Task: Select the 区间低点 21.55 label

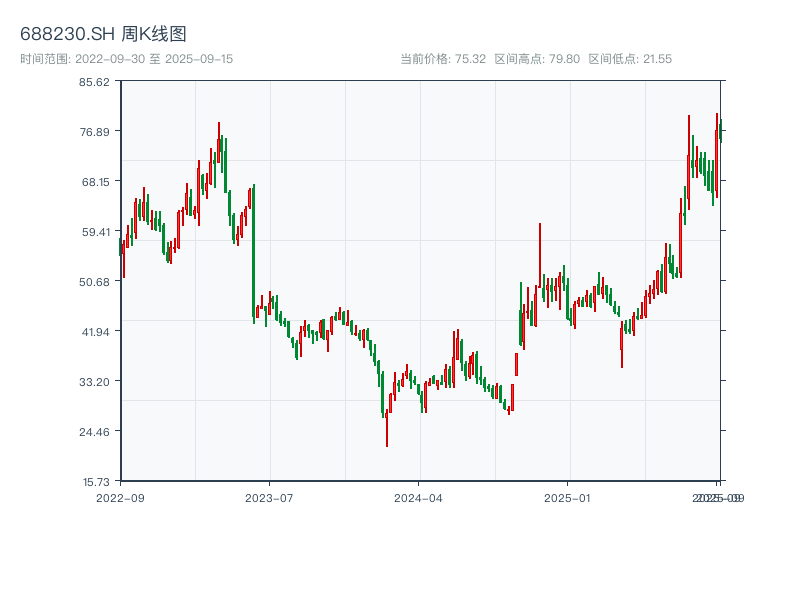Action: [x=630, y=59]
